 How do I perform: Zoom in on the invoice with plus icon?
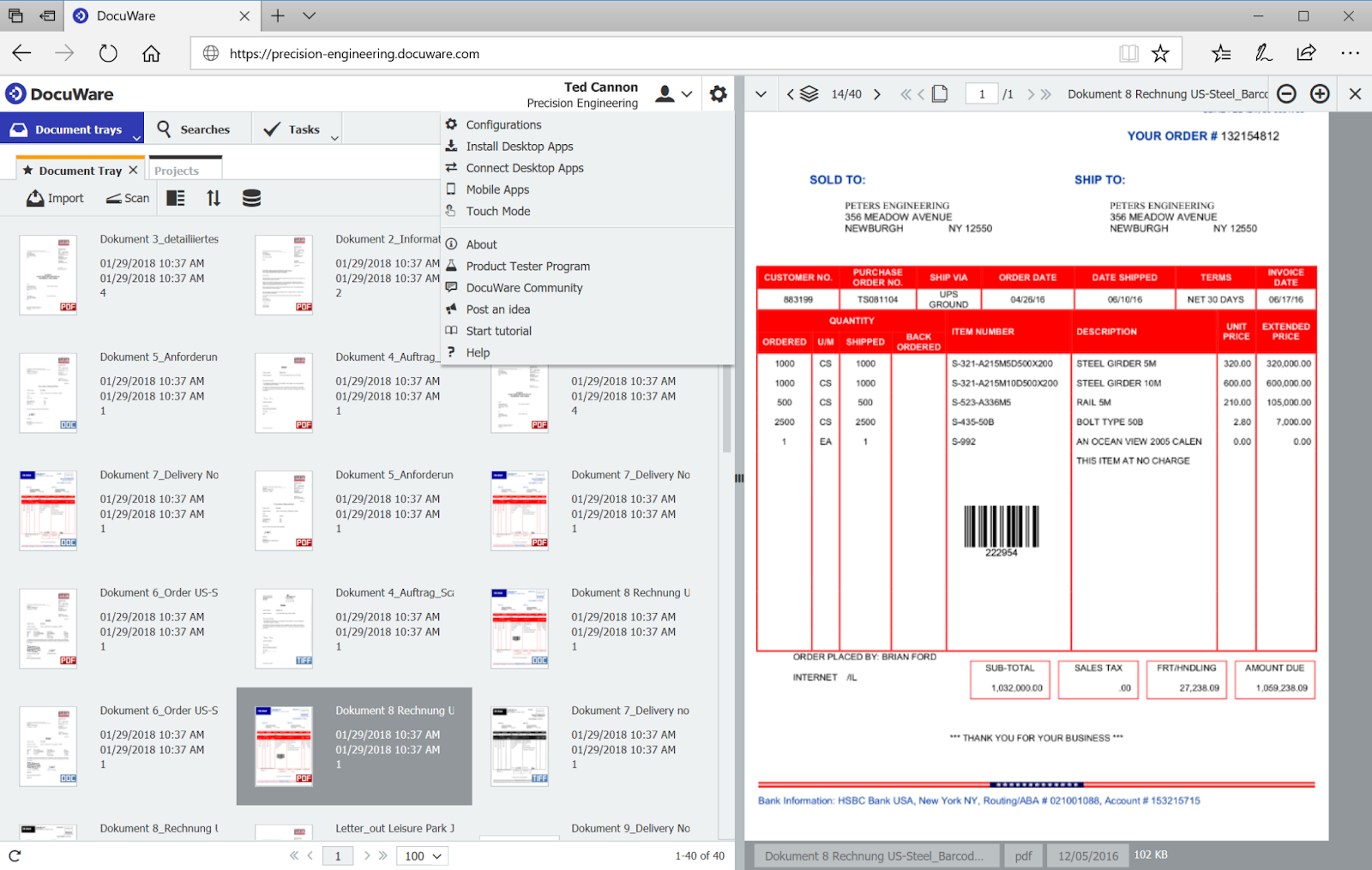(x=1320, y=93)
